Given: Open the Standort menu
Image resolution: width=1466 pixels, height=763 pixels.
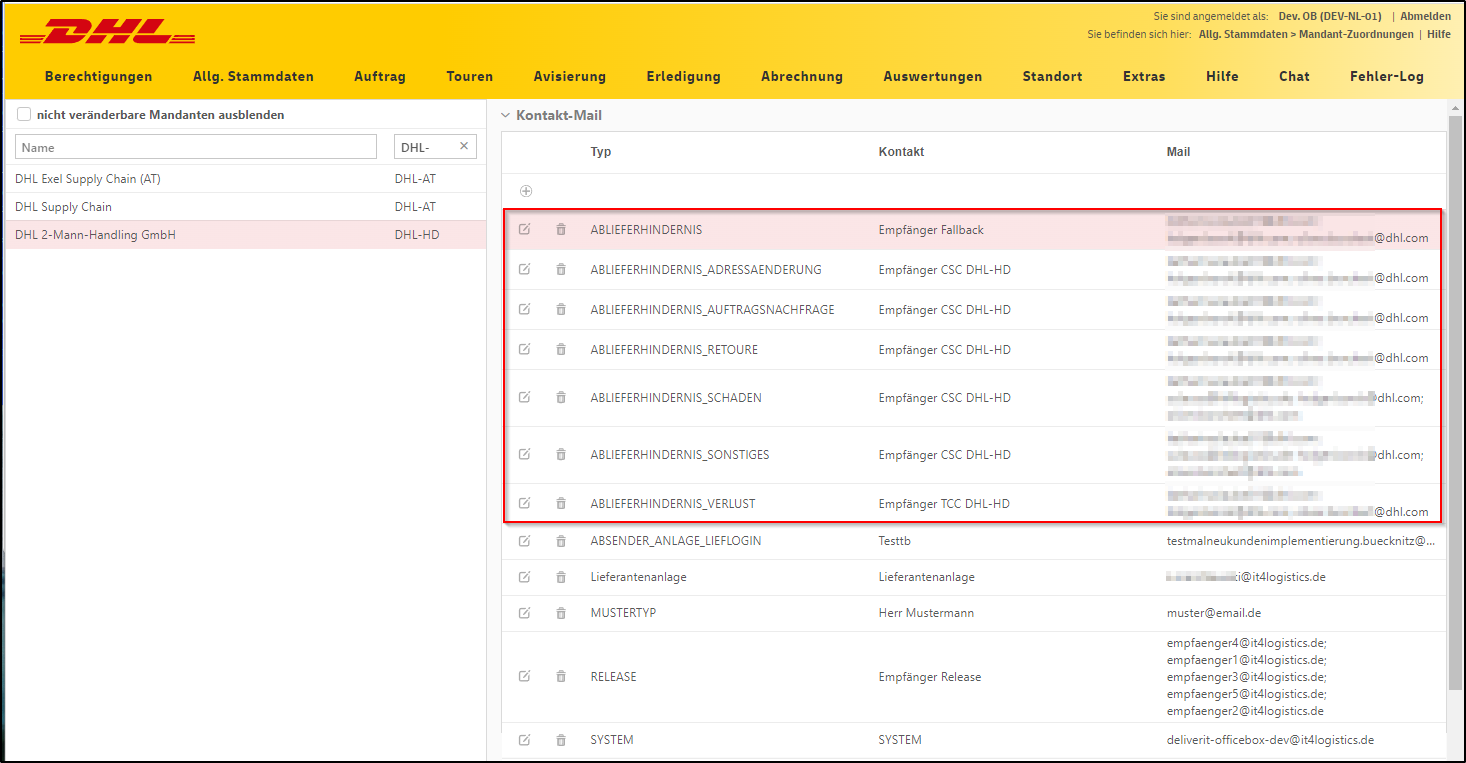Looking at the screenshot, I should pos(1052,76).
